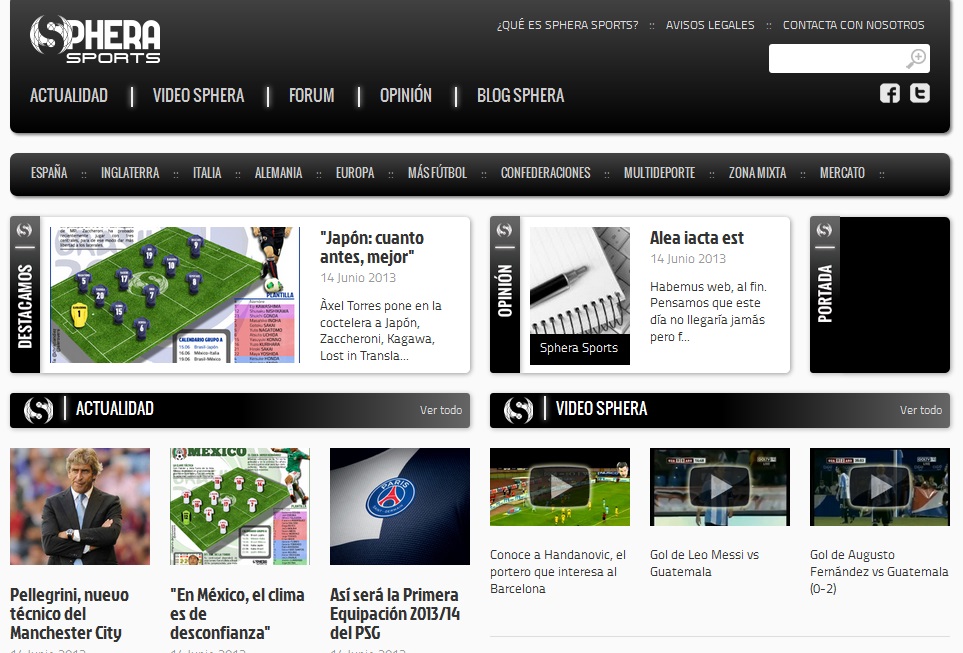Select the España category
Screen dimensions: 963x653
(x=49, y=173)
